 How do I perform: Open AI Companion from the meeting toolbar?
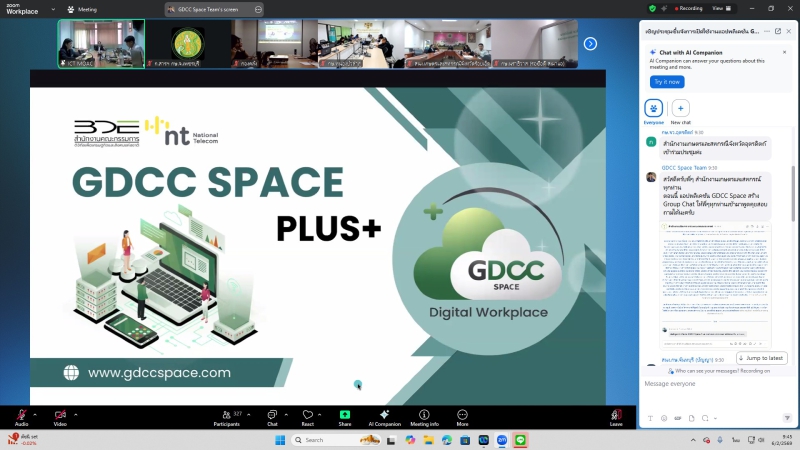[384, 414]
